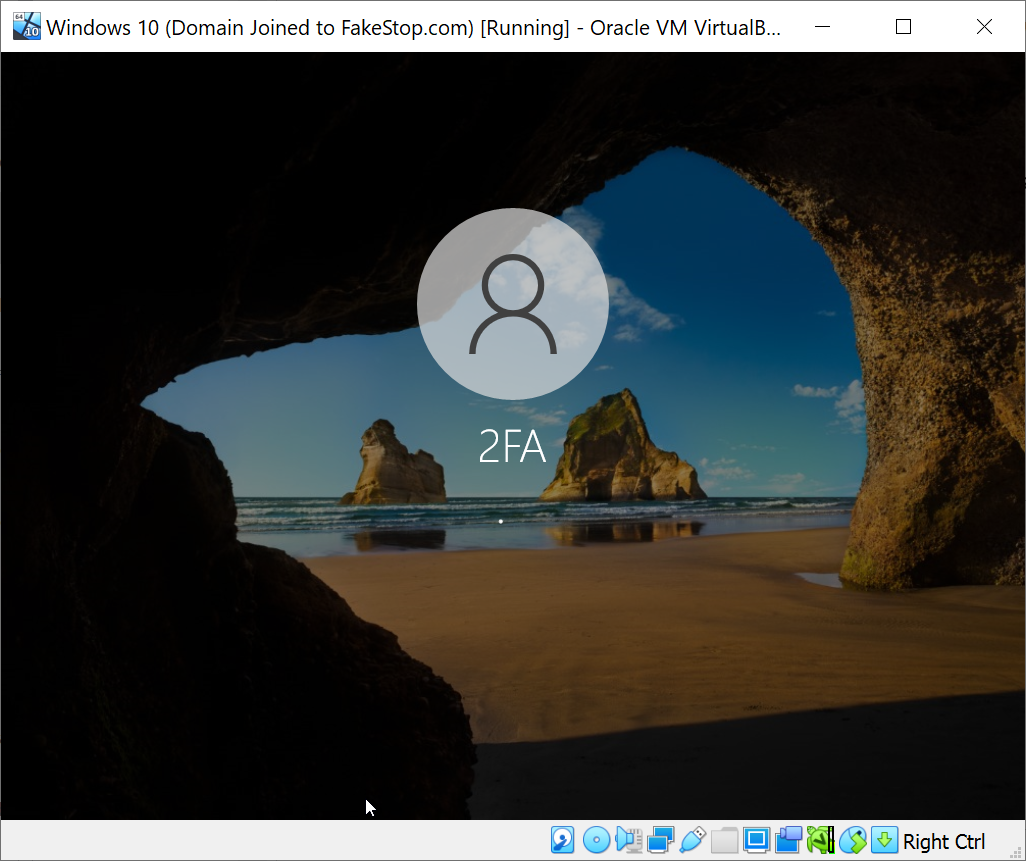Click the user avatar circle

coord(512,304)
